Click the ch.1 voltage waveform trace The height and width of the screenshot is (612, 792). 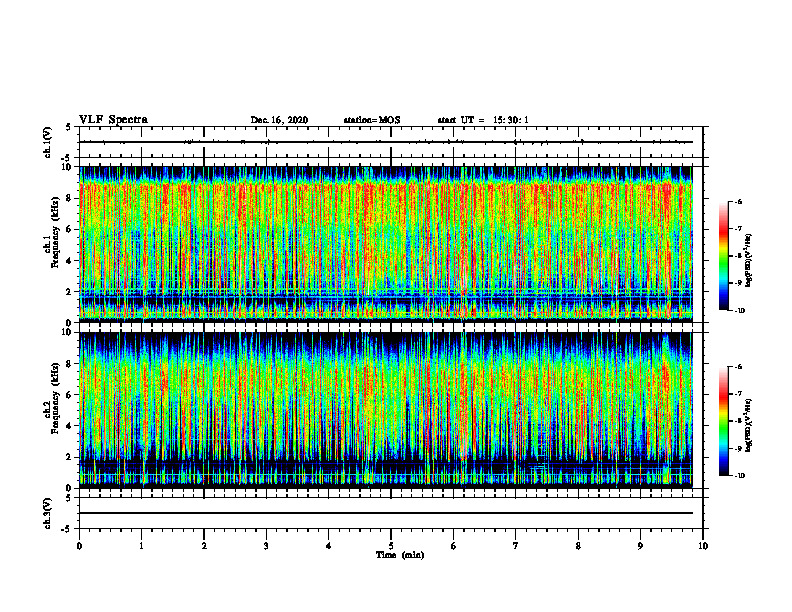pos(386,142)
